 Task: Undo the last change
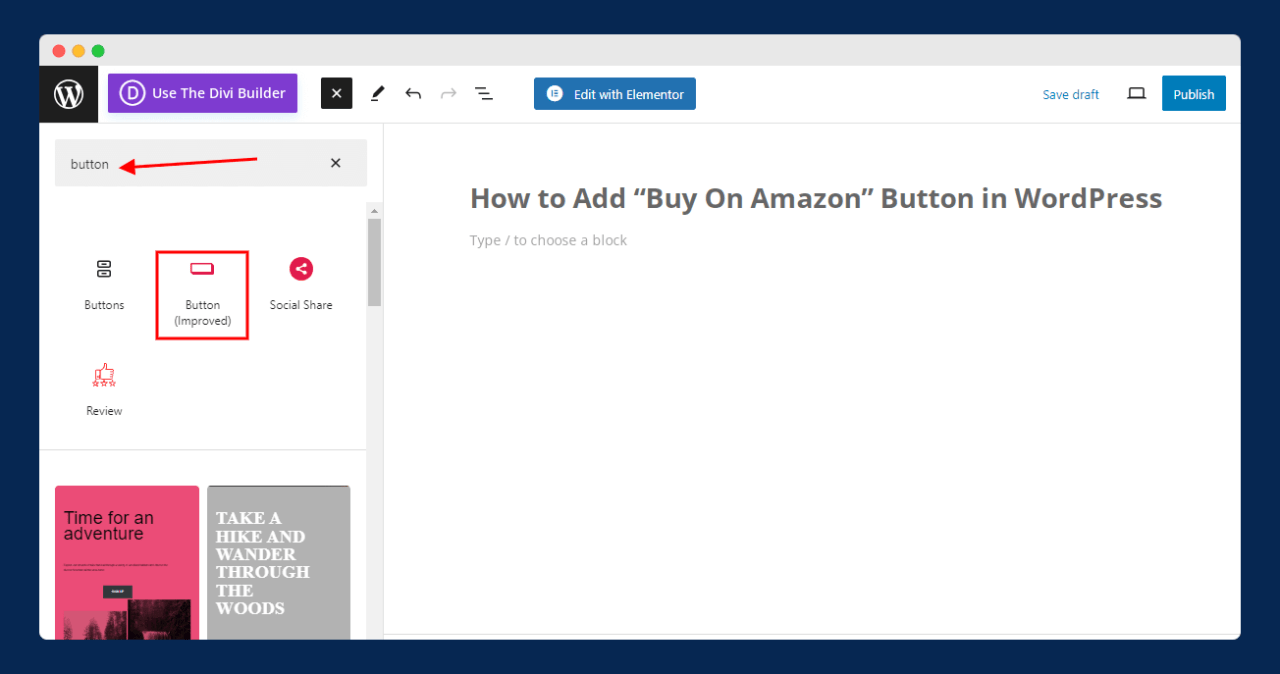pyautogui.click(x=413, y=93)
